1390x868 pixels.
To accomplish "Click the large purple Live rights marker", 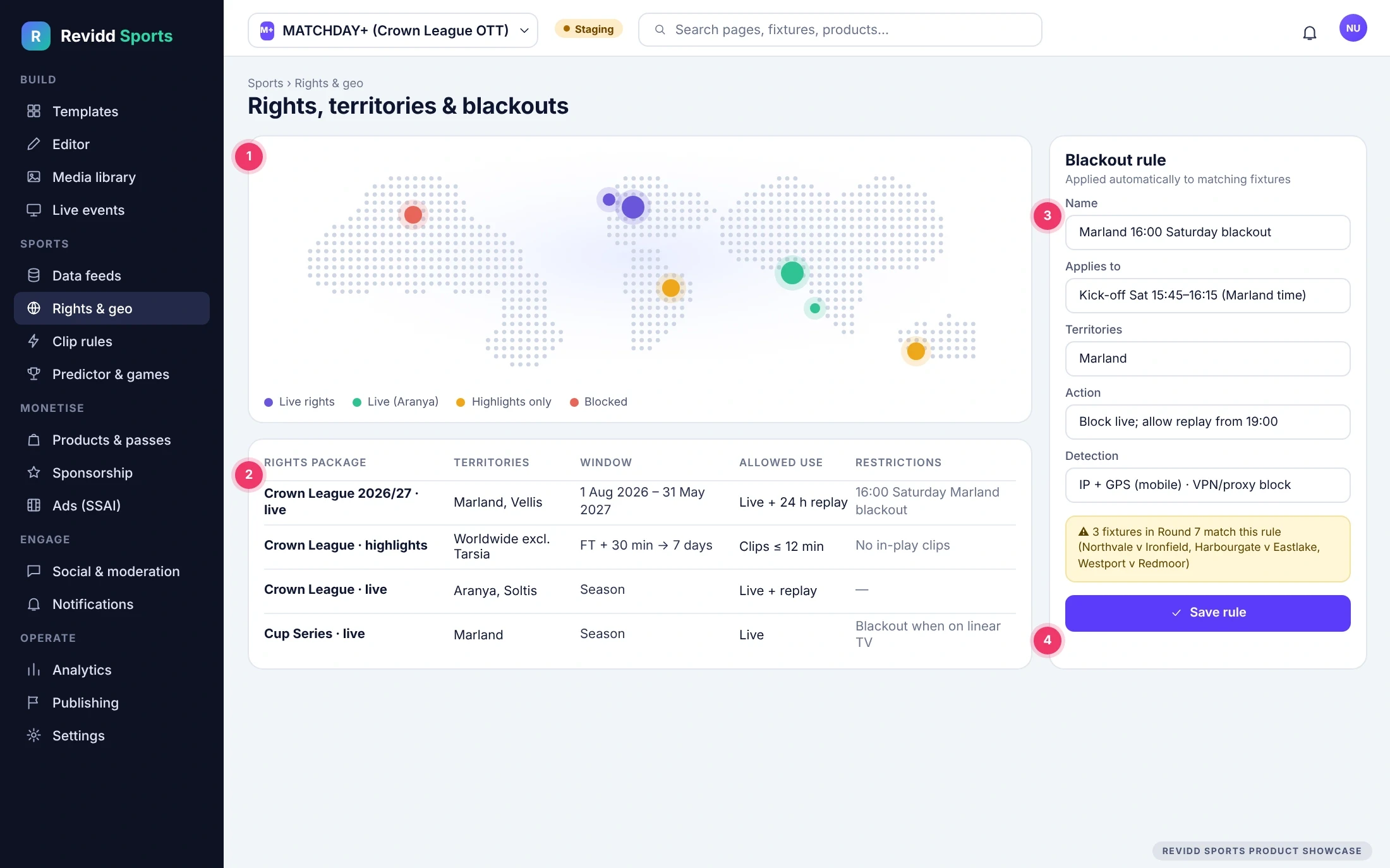I will (632, 207).
